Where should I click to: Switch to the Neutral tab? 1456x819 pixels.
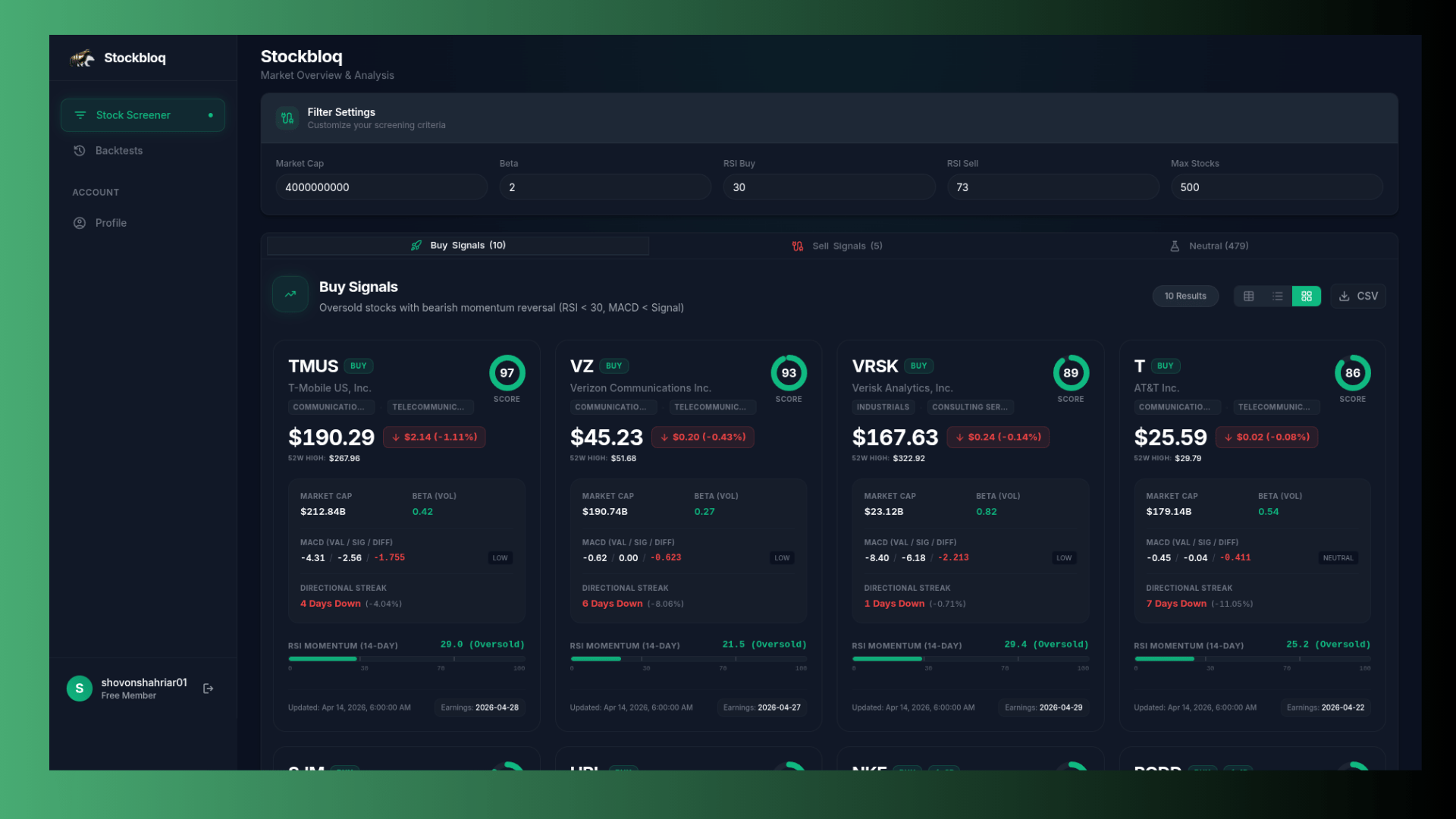(1209, 246)
